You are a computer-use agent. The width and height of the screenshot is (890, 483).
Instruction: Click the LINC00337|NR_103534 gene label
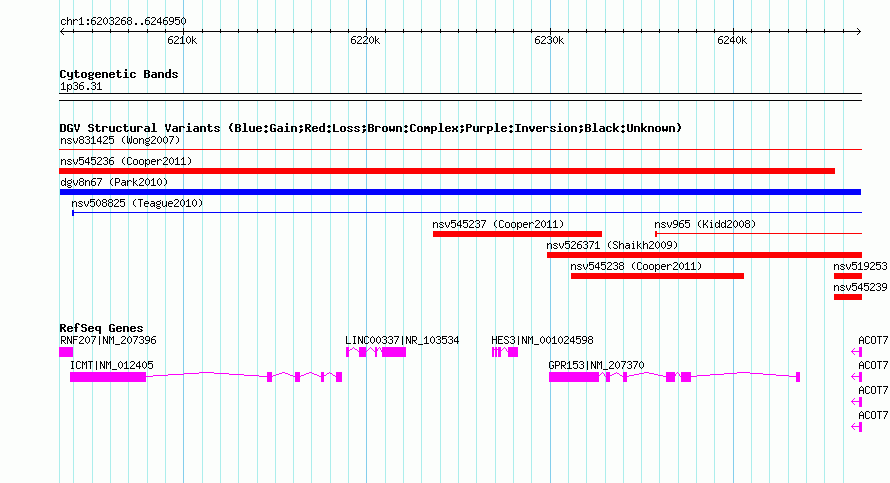pos(402,340)
